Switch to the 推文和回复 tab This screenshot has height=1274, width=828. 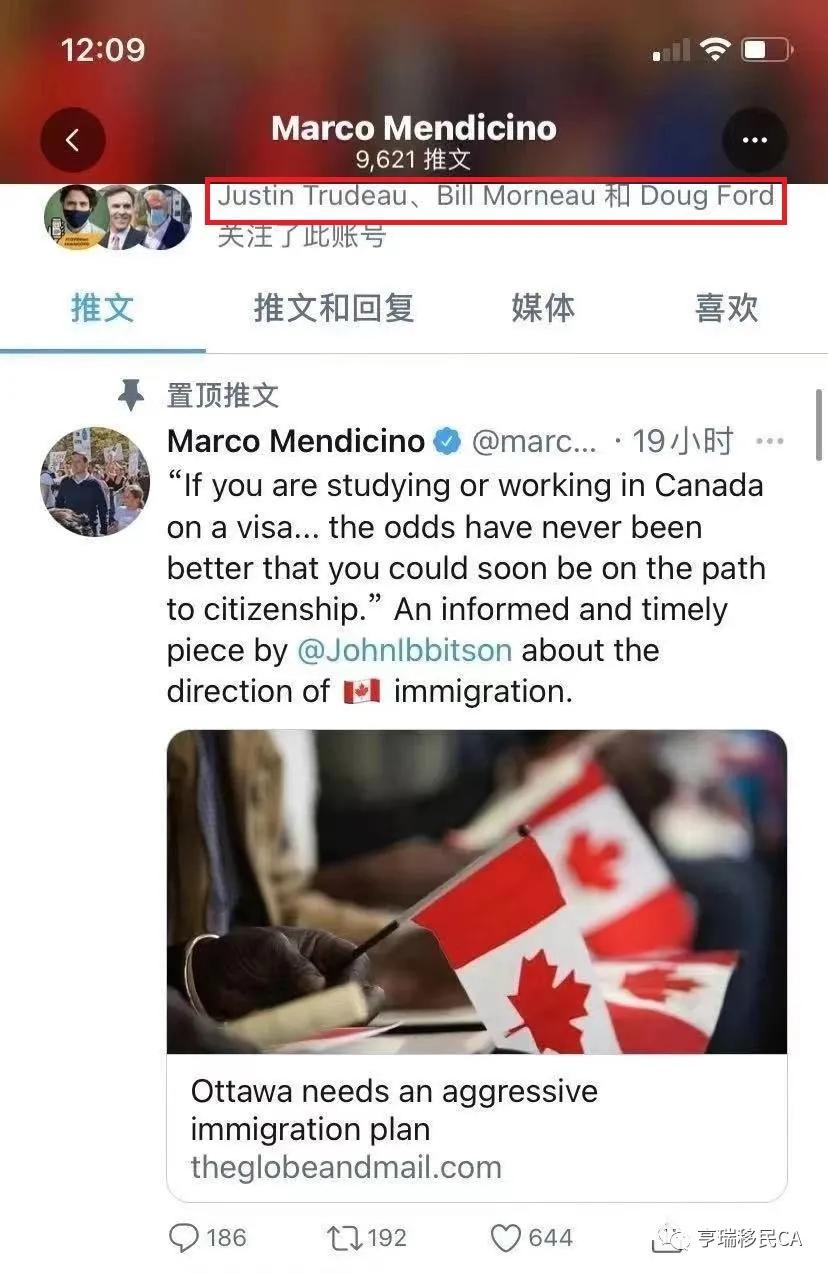click(334, 308)
